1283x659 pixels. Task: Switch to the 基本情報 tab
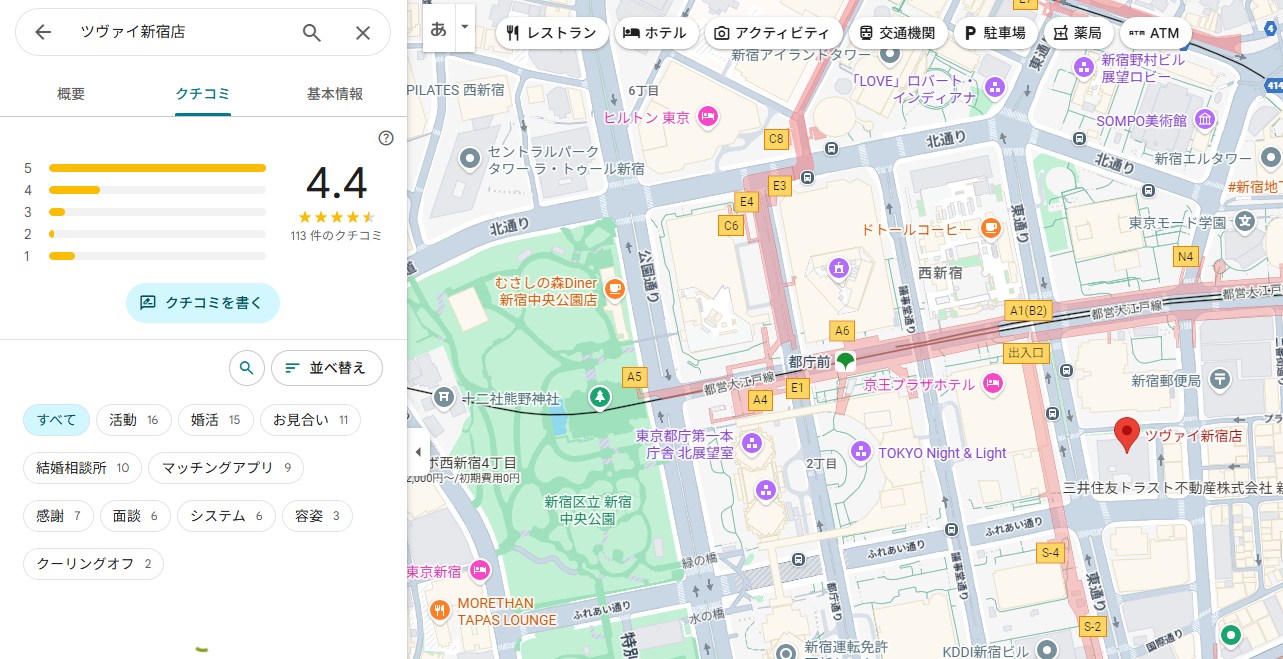click(334, 94)
